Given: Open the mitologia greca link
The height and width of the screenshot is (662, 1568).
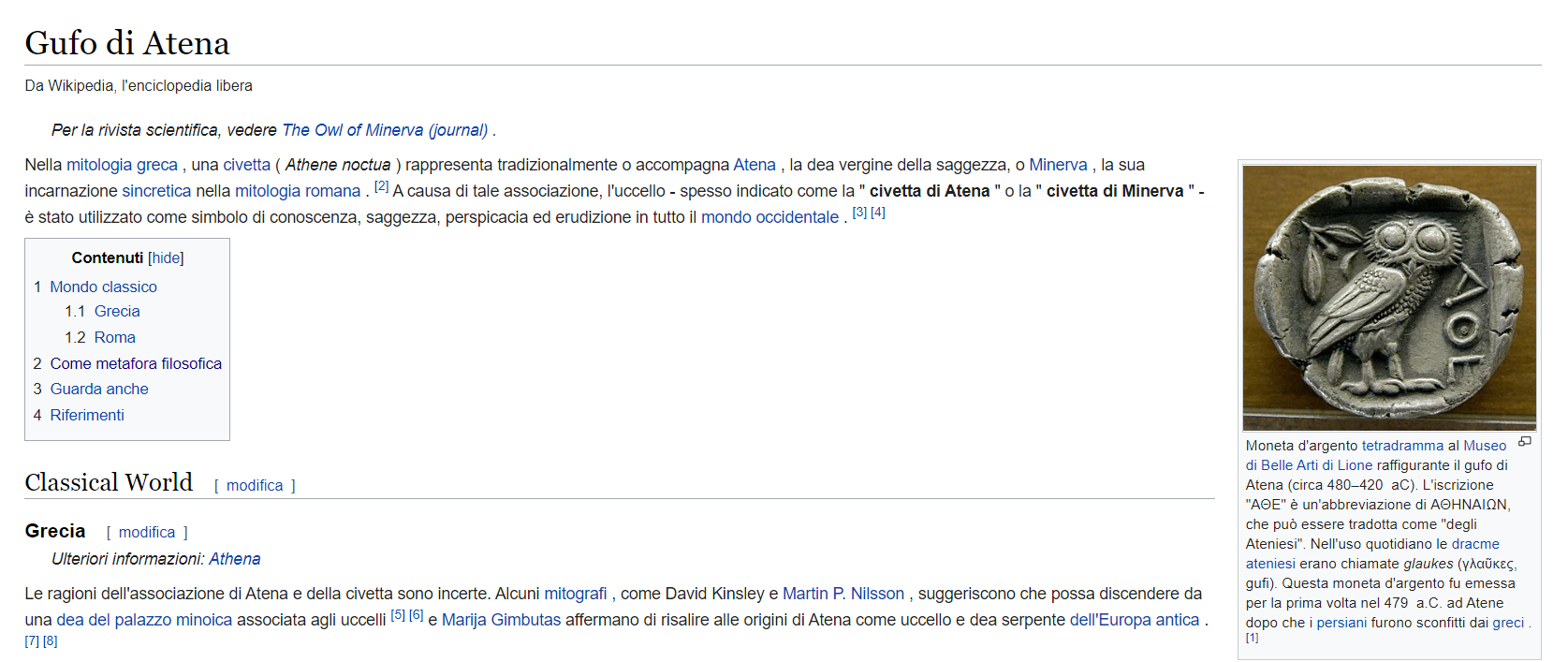Looking at the screenshot, I should (122, 165).
